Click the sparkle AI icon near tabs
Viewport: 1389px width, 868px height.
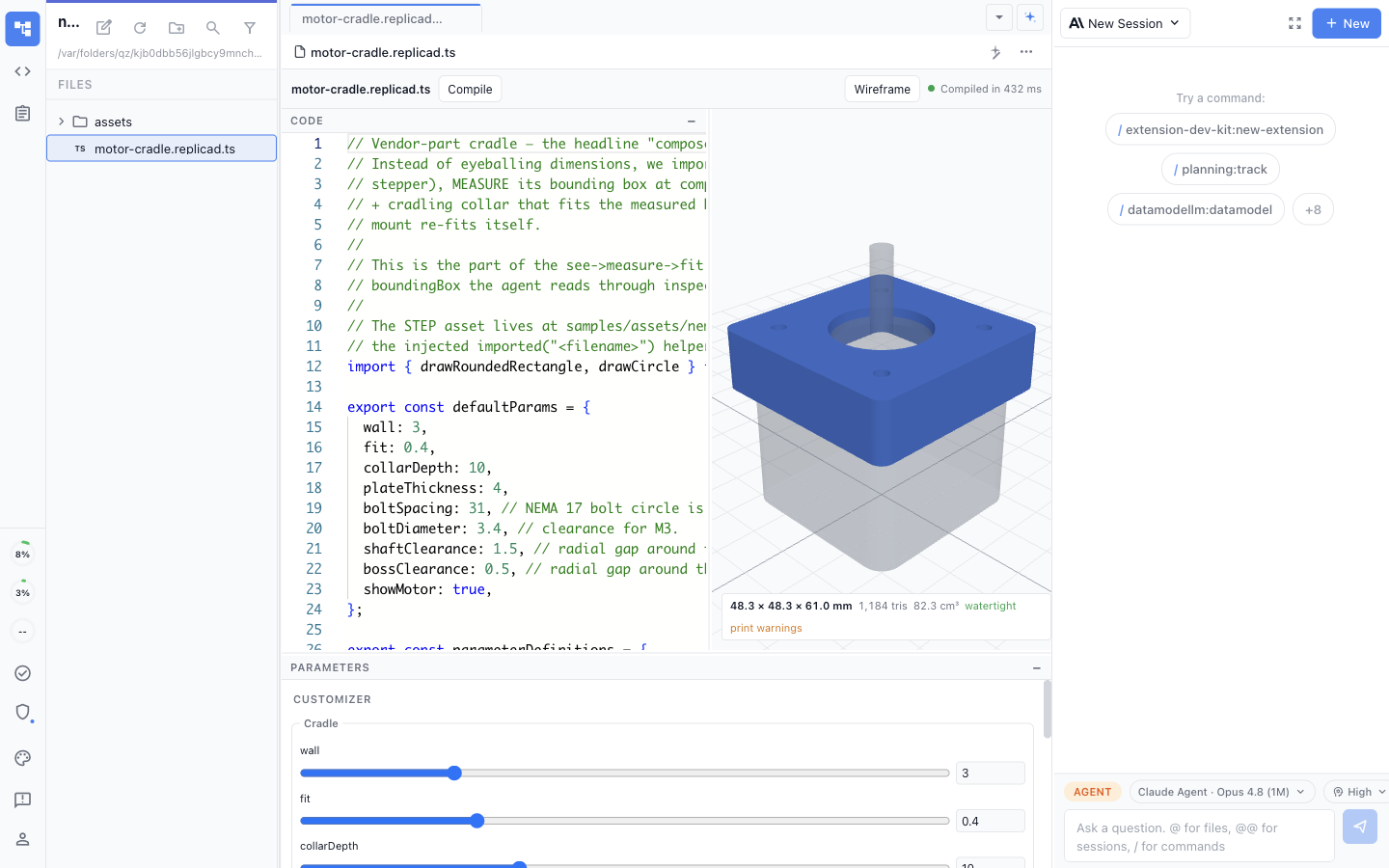click(x=1030, y=17)
